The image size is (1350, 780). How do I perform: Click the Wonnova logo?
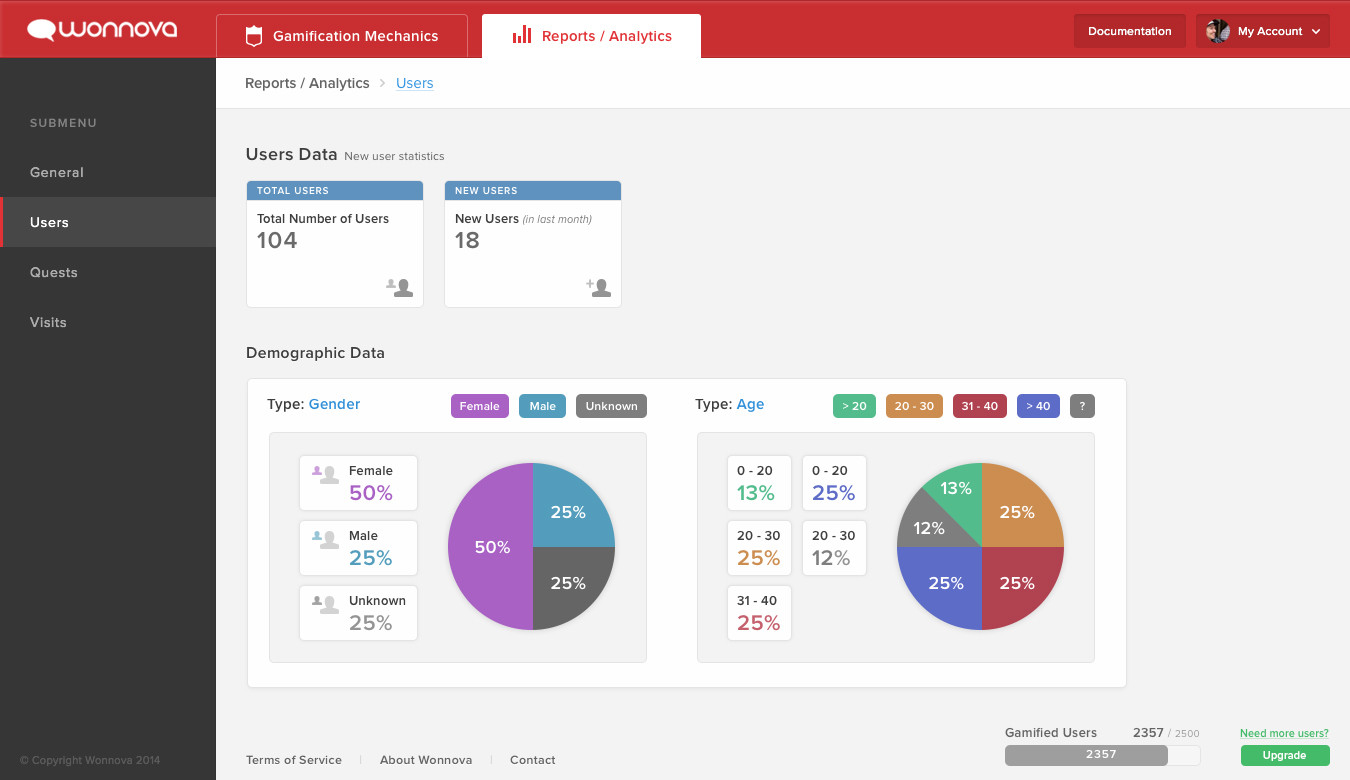[102, 30]
